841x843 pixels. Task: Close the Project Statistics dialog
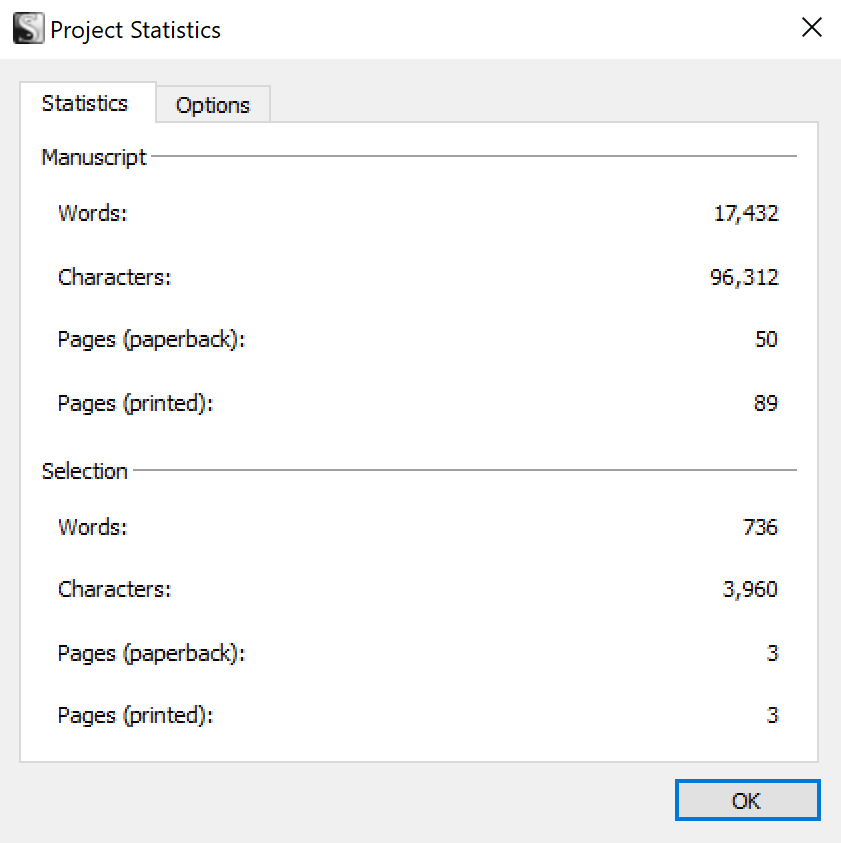(x=811, y=27)
